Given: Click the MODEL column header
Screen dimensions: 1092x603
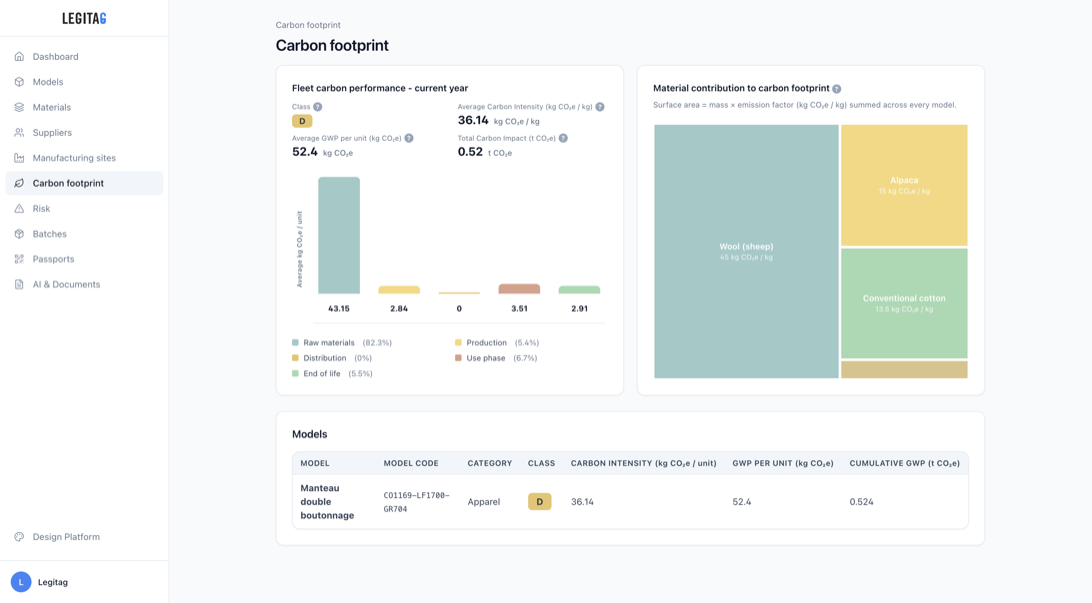Looking at the screenshot, I should click(315, 463).
